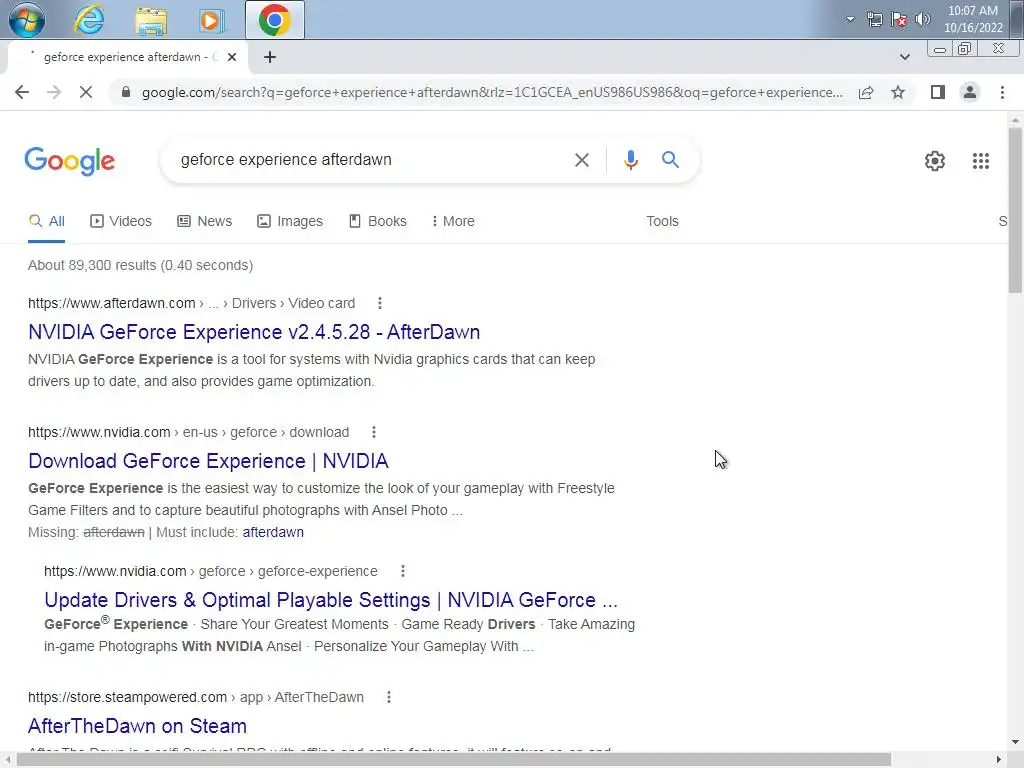Click https://www.nvidia.com en-us geforce download breadcrumb

coord(188,432)
